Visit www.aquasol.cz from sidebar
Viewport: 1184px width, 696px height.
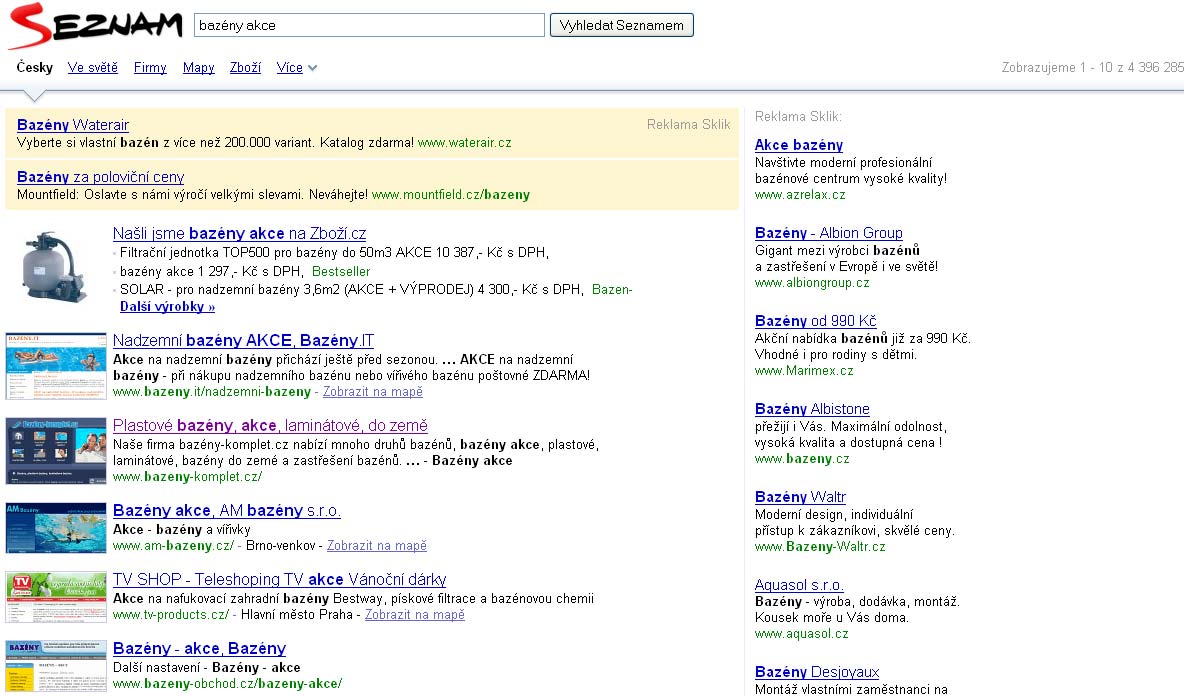coord(802,634)
